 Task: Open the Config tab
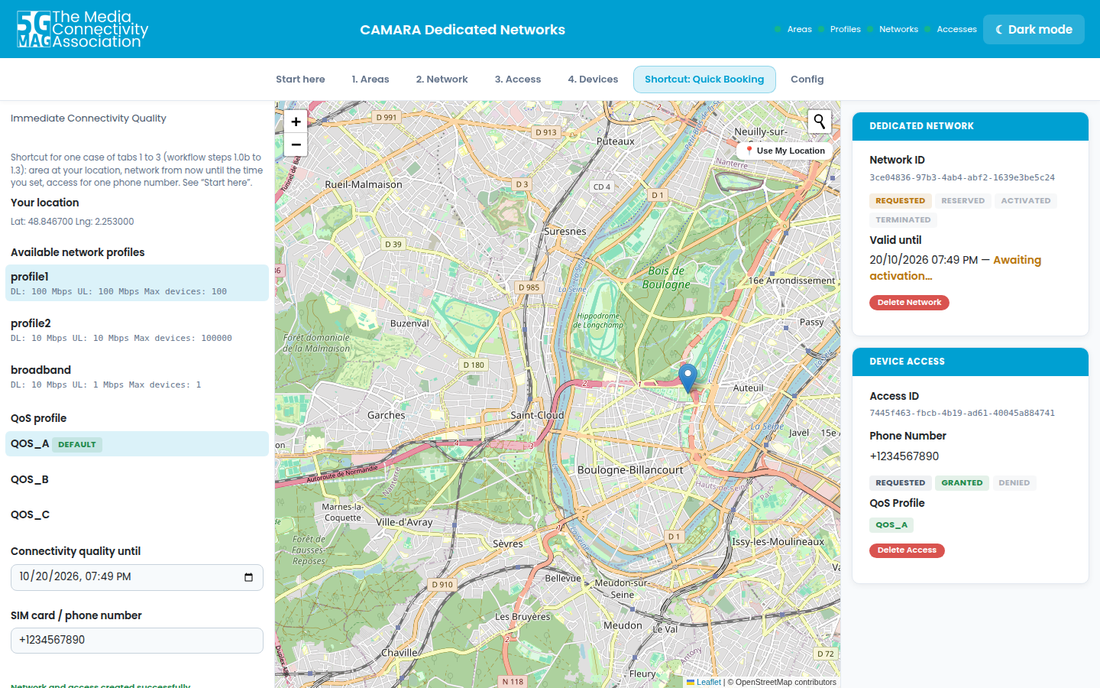tap(807, 79)
